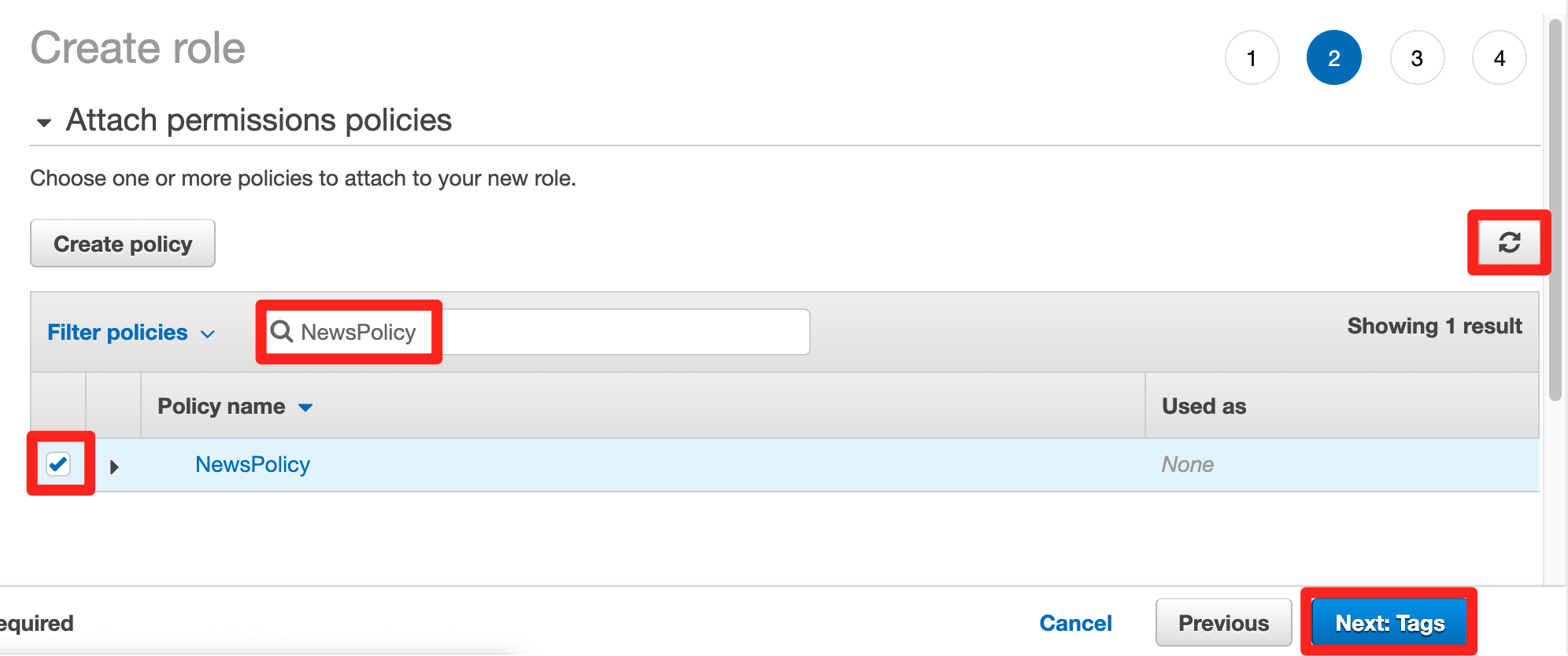Image resolution: width=1568 pixels, height=656 pixels.
Task: Click the vertical scrollbar
Action: click(1555, 210)
